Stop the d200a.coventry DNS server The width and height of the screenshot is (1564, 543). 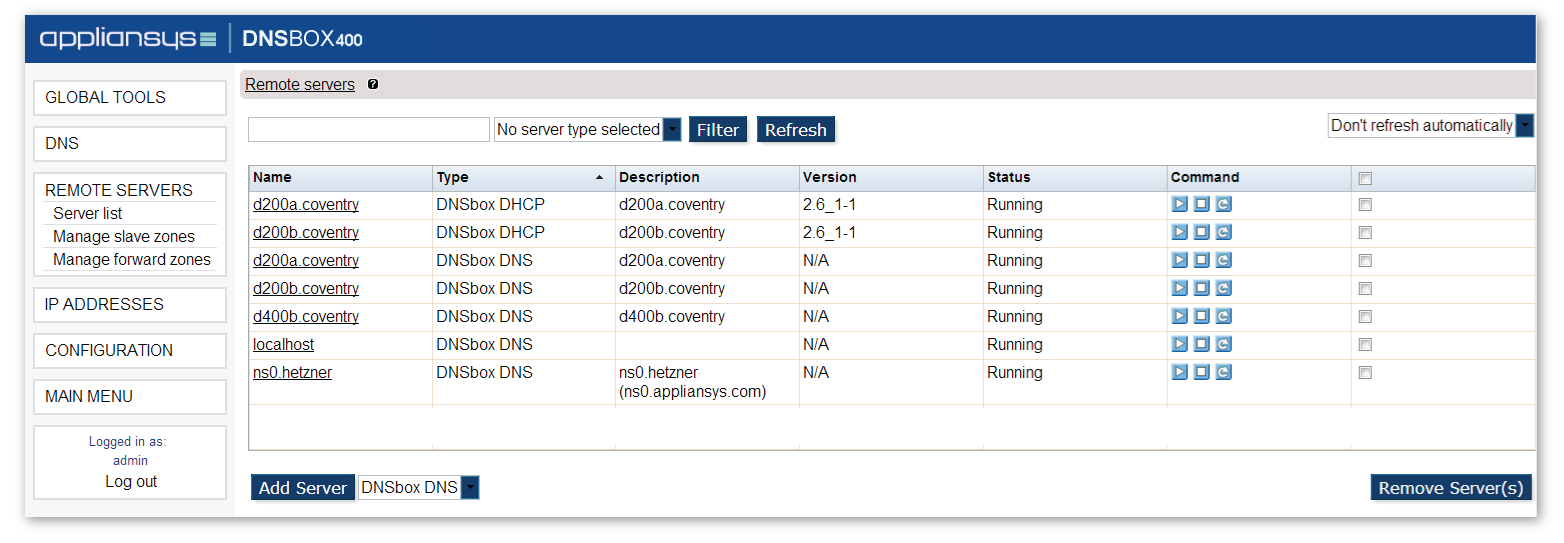coord(1202,260)
